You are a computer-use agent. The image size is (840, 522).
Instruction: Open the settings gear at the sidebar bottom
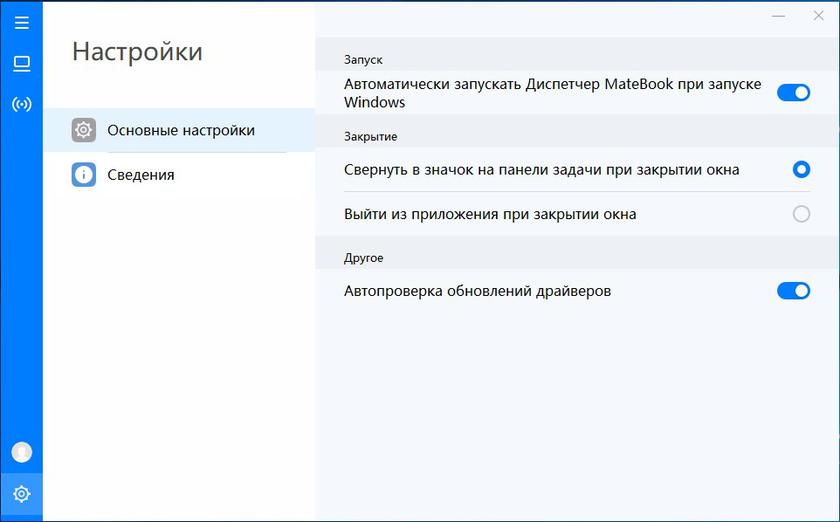coord(21,494)
